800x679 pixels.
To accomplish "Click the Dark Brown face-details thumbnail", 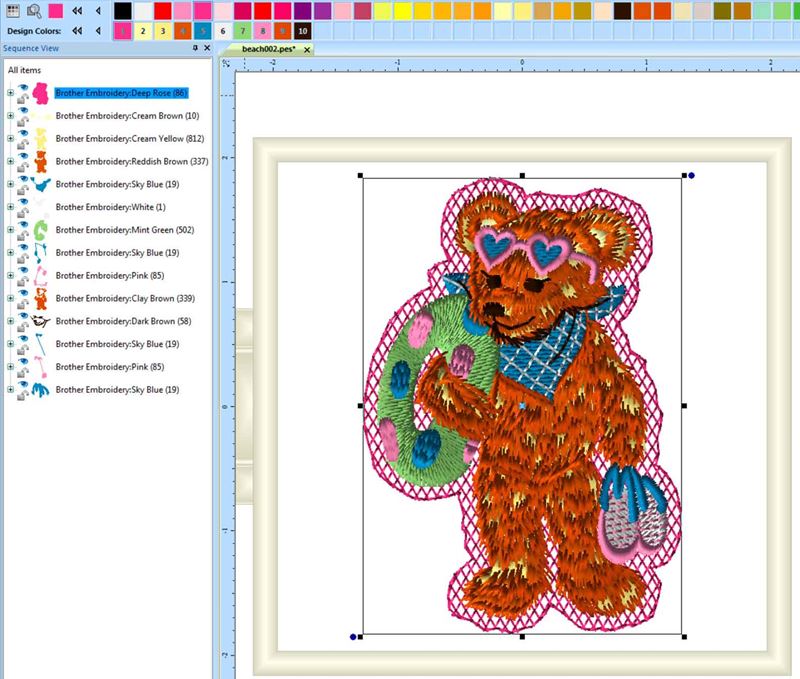I will coord(40,321).
